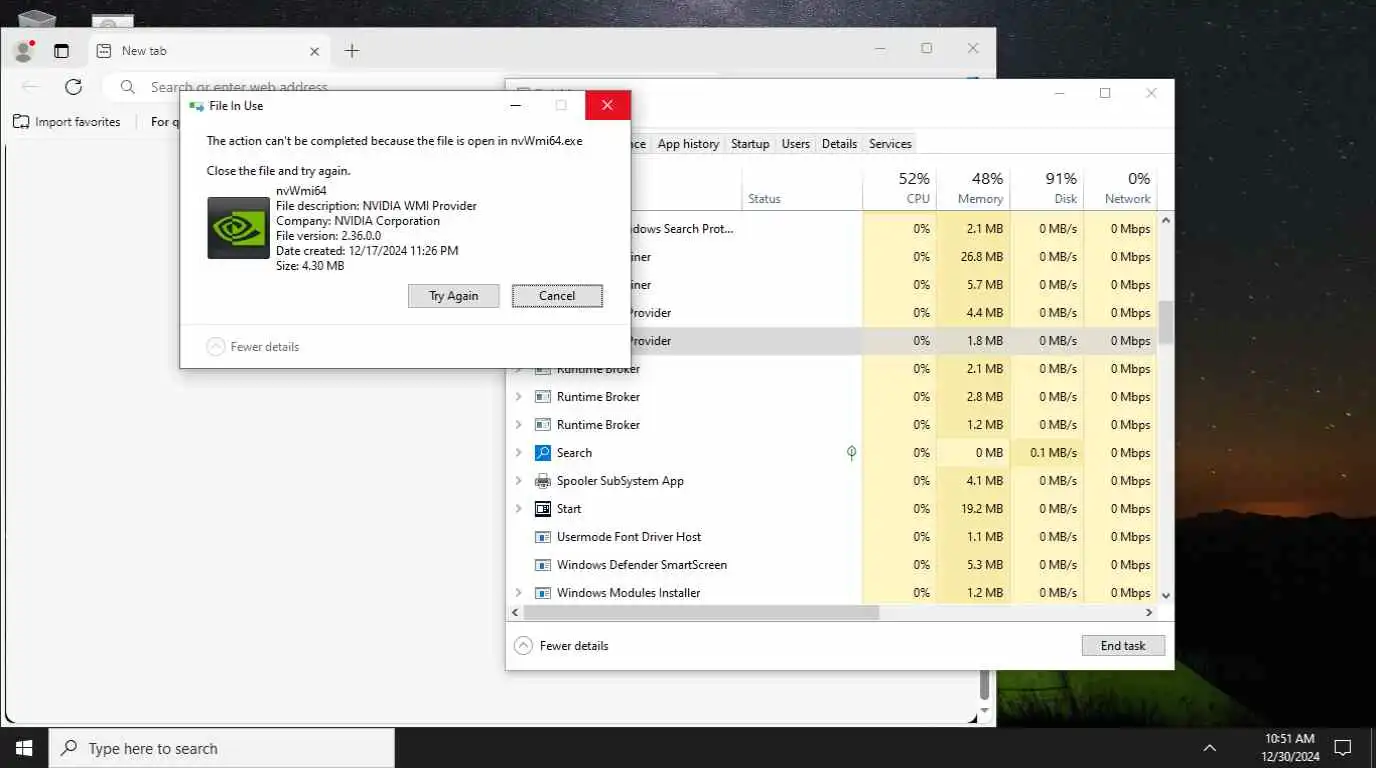Open the Windows notification center icon

pos(1343,748)
